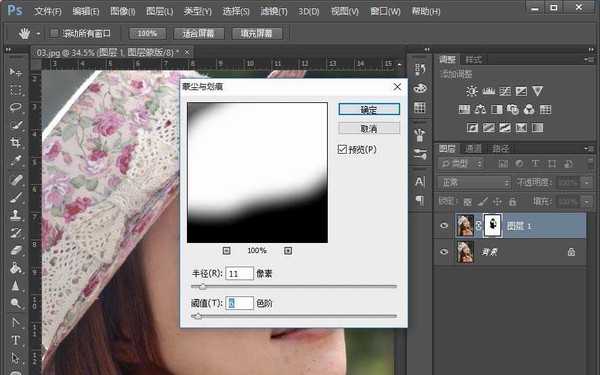This screenshot has width=600, height=375.
Task: Select the Sharpen/Blur triangle tool
Action: pos(16,285)
